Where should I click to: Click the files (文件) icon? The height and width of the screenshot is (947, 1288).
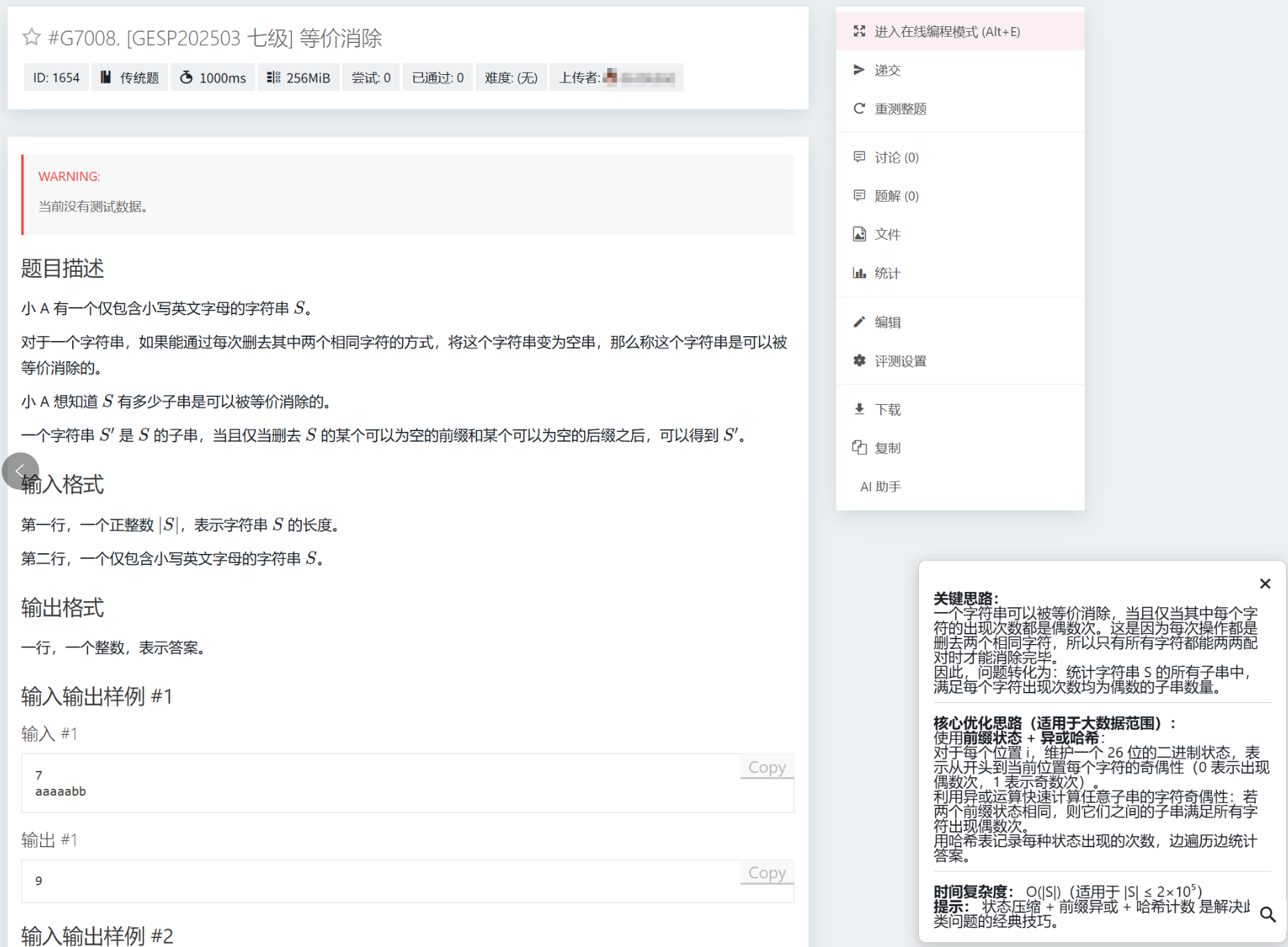tap(859, 234)
